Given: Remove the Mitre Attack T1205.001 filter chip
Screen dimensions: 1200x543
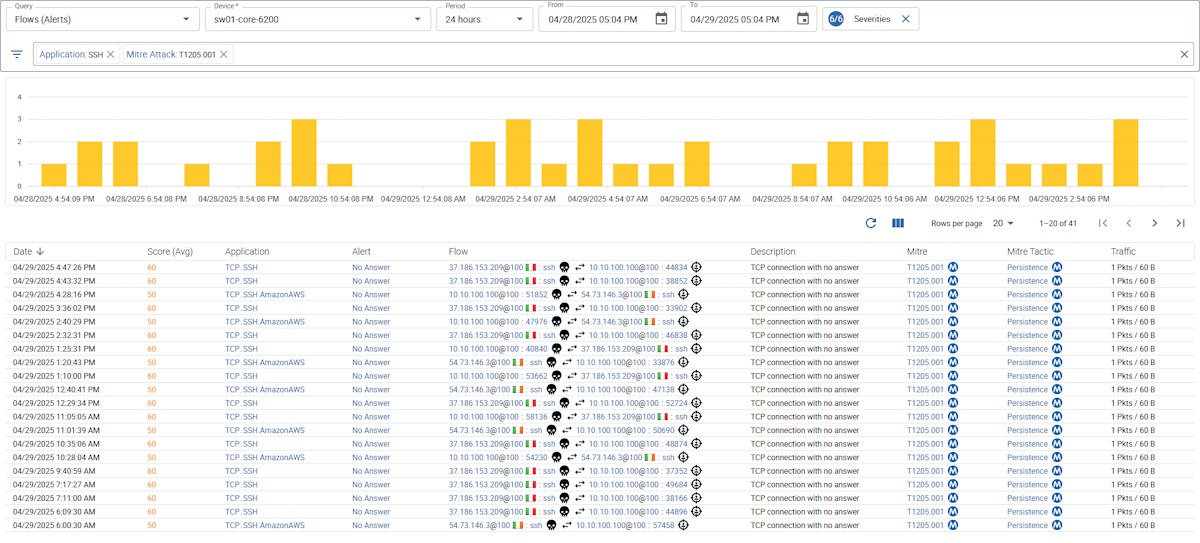Looking at the screenshot, I should (x=223, y=54).
